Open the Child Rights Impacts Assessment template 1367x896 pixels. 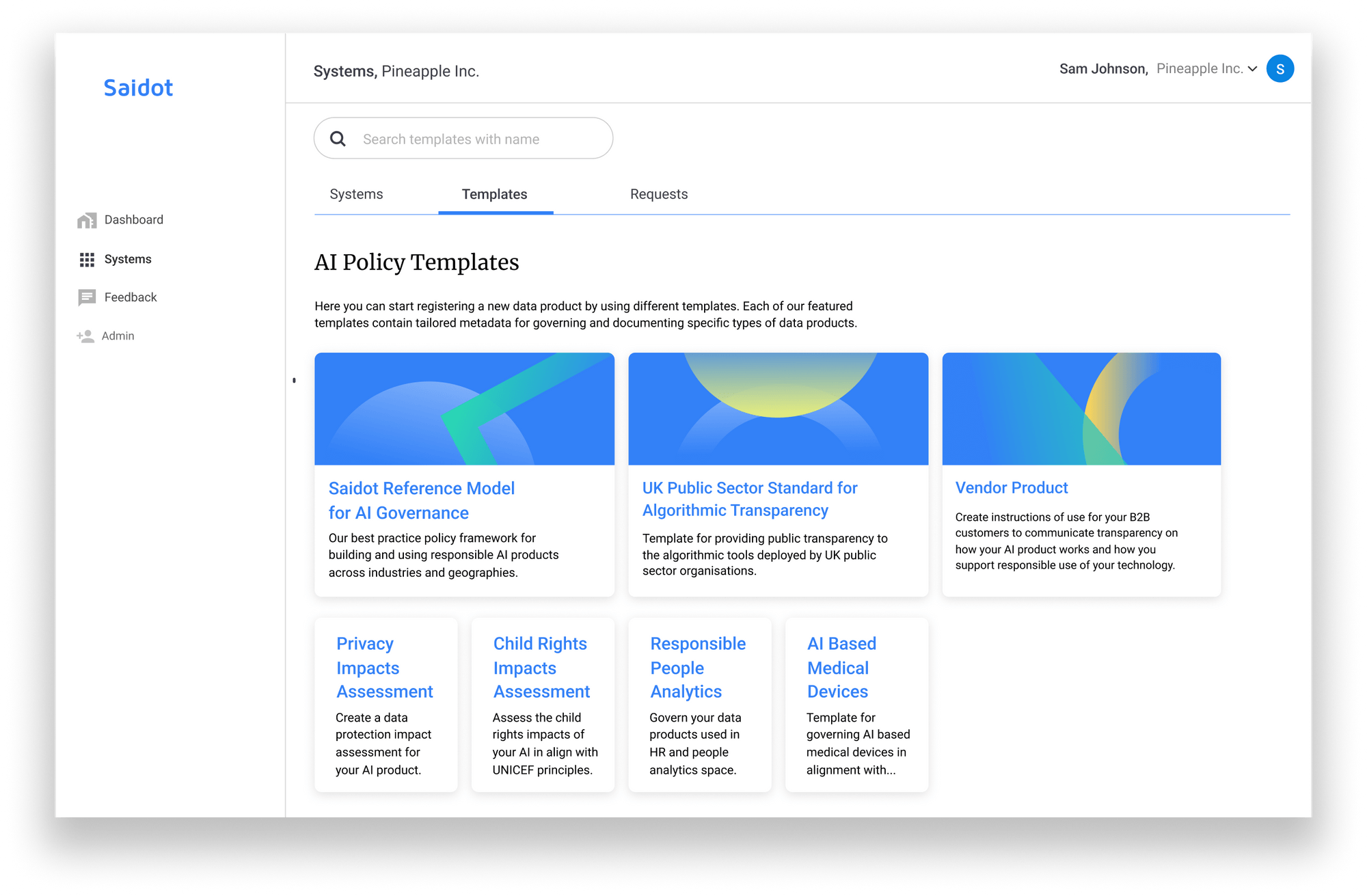(x=541, y=667)
